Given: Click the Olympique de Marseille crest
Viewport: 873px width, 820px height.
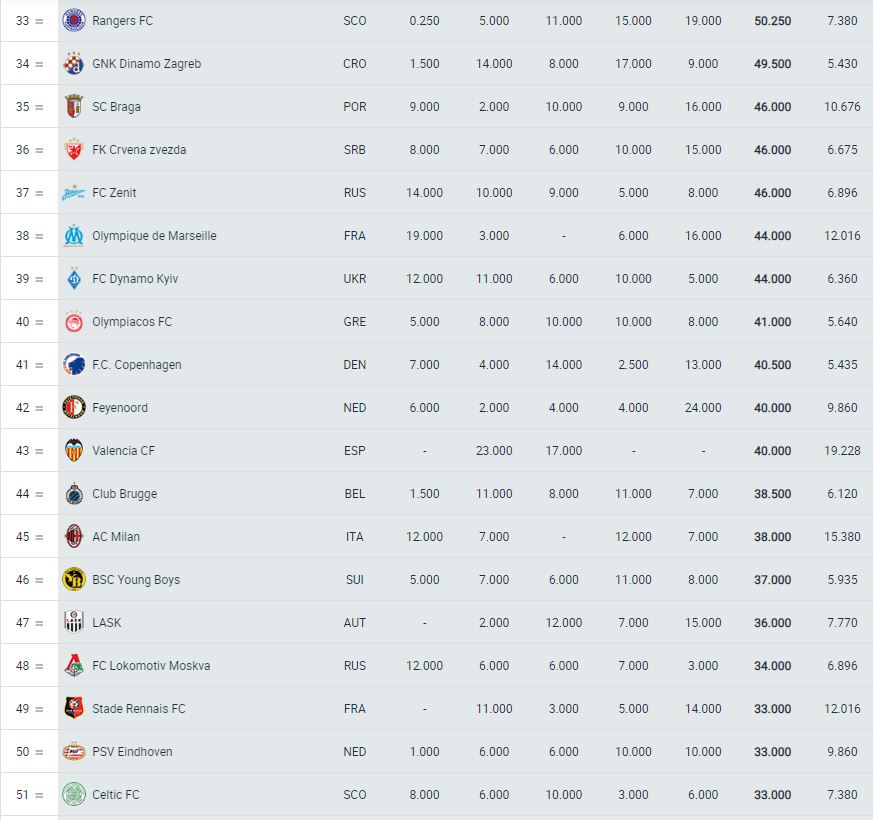Looking at the screenshot, I should pyautogui.click(x=73, y=235).
